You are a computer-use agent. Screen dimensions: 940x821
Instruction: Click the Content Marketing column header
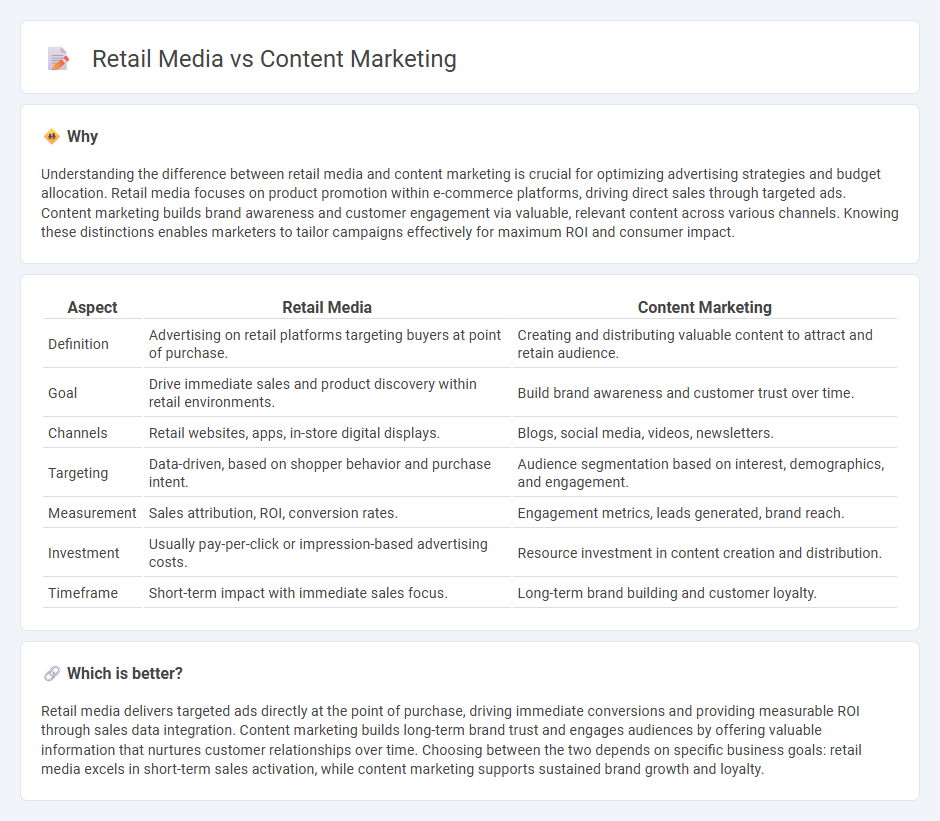704,308
